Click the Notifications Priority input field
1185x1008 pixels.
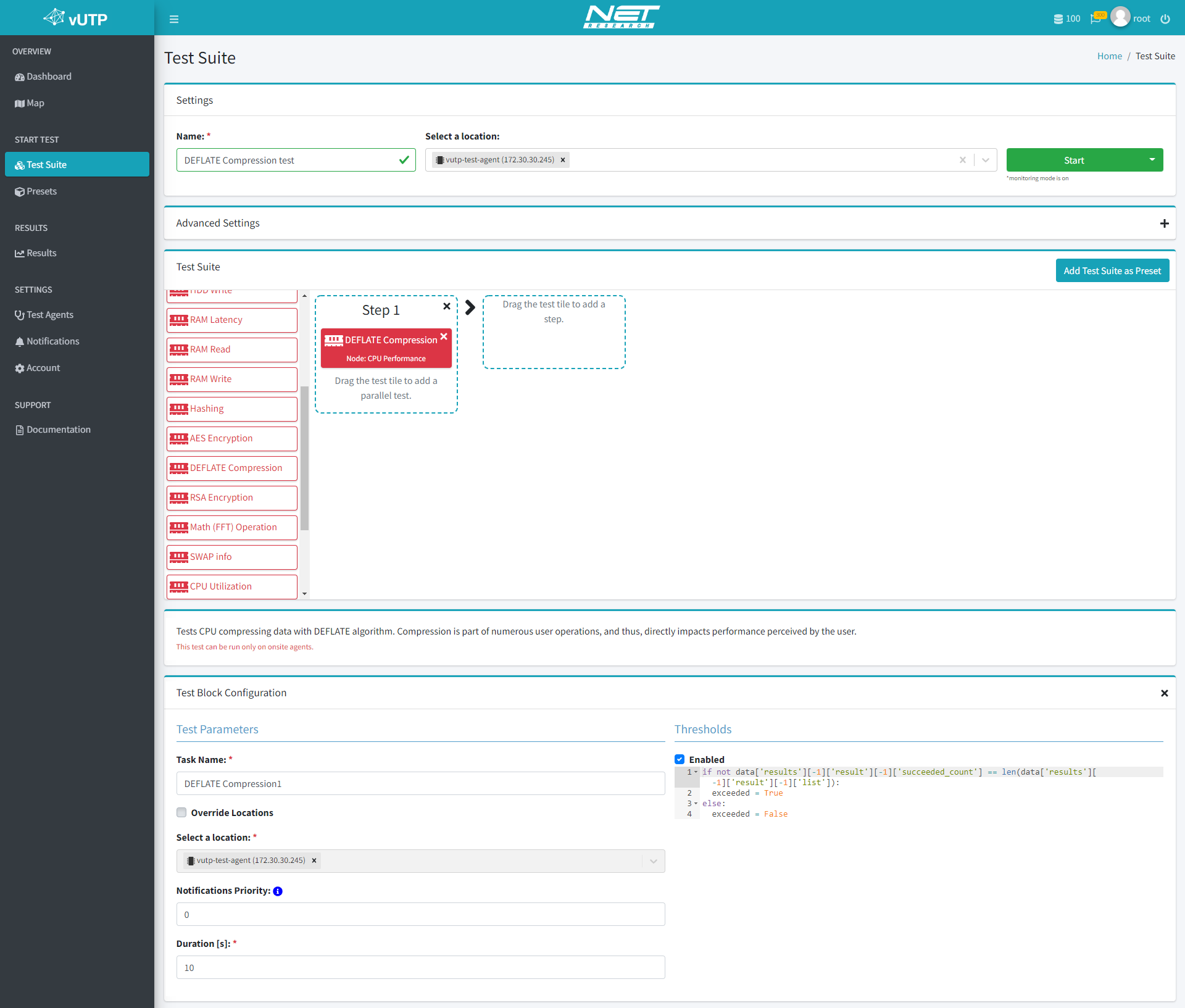point(420,914)
